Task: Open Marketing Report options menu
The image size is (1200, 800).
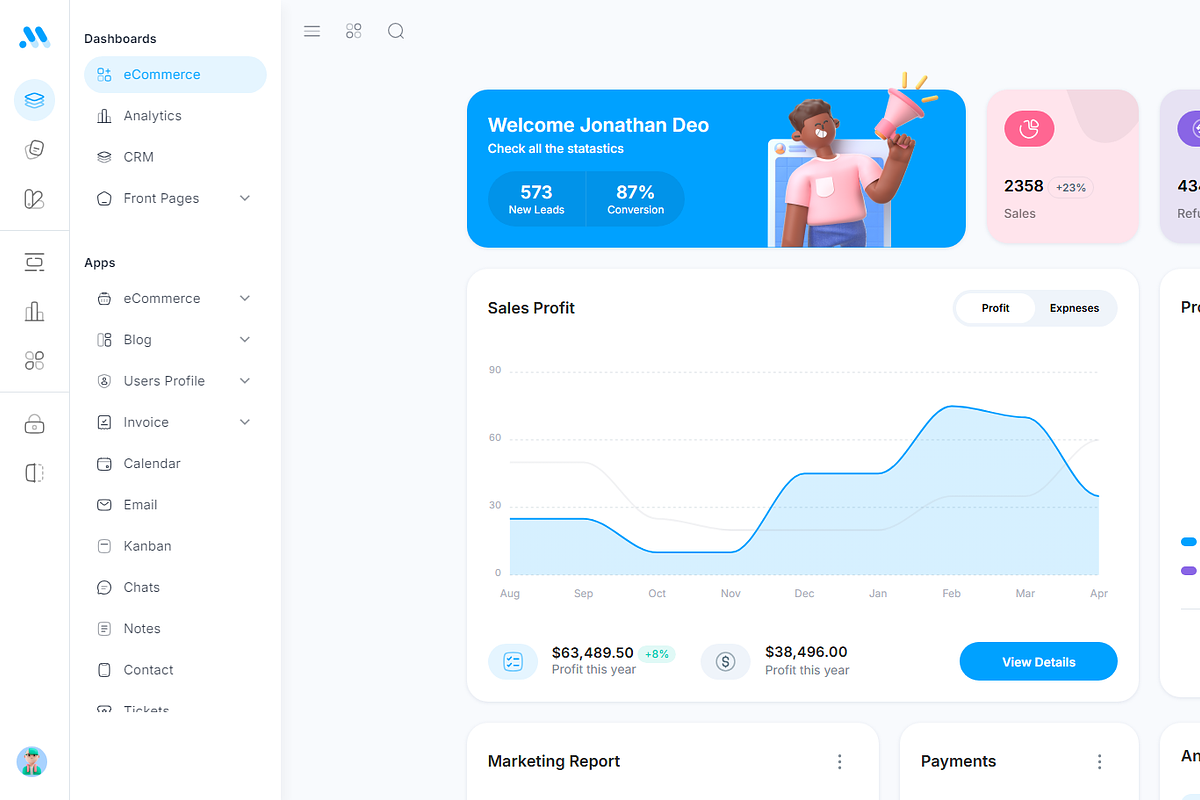Action: (839, 762)
